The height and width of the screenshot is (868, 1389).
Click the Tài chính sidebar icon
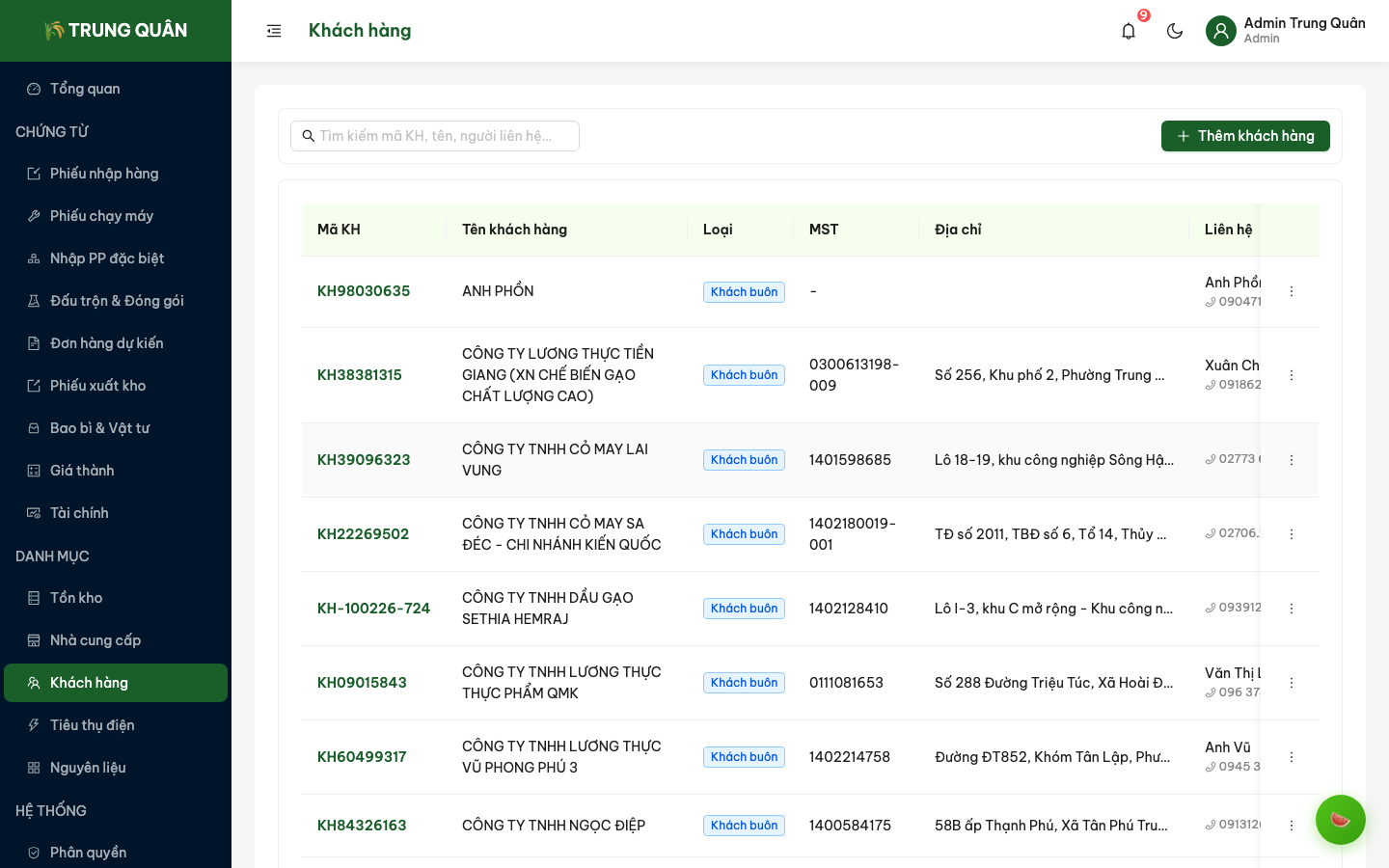tap(34, 513)
